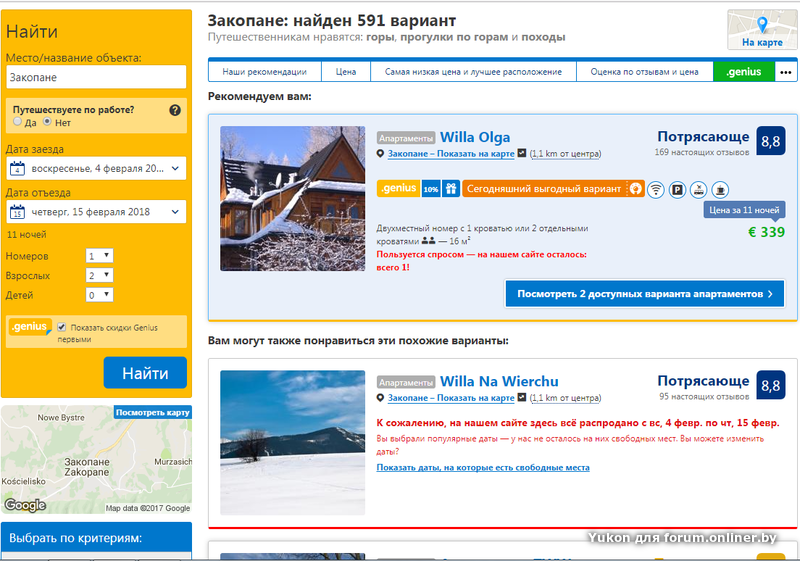
Task: Click the map image icon next to Willa Olga location
Action: point(521,153)
